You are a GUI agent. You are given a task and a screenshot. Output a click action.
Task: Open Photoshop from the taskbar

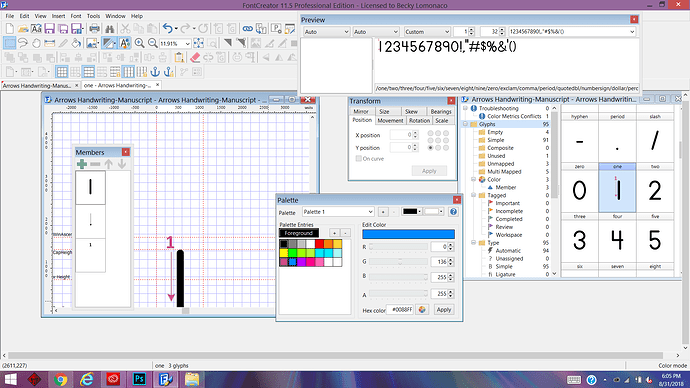point(139,379)
